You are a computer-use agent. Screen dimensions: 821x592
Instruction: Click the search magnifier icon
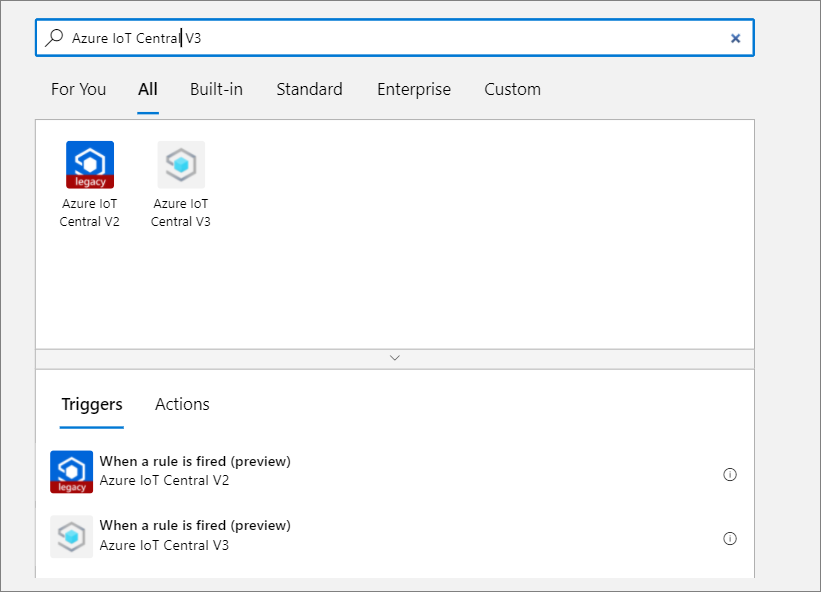(x=54, y=37)
